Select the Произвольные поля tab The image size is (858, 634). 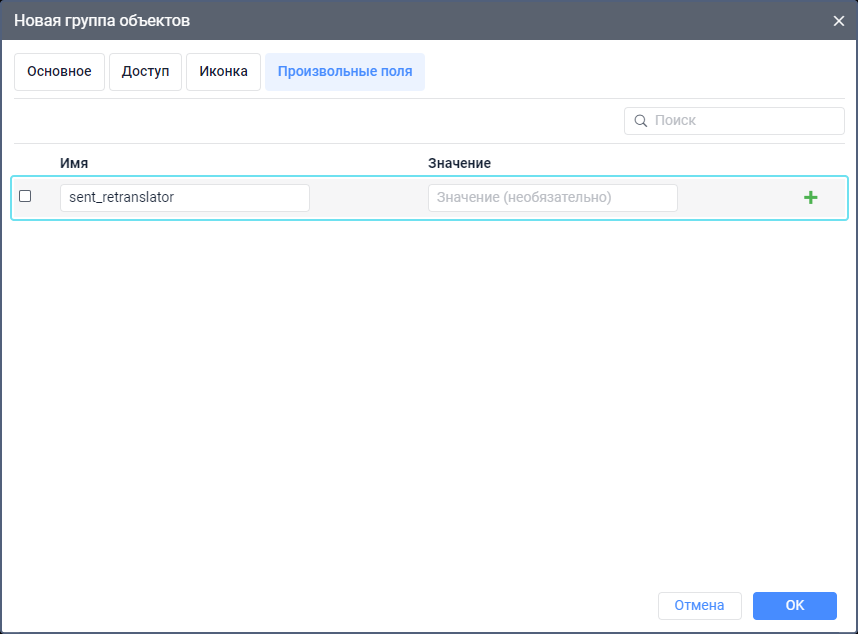[344, 72]
